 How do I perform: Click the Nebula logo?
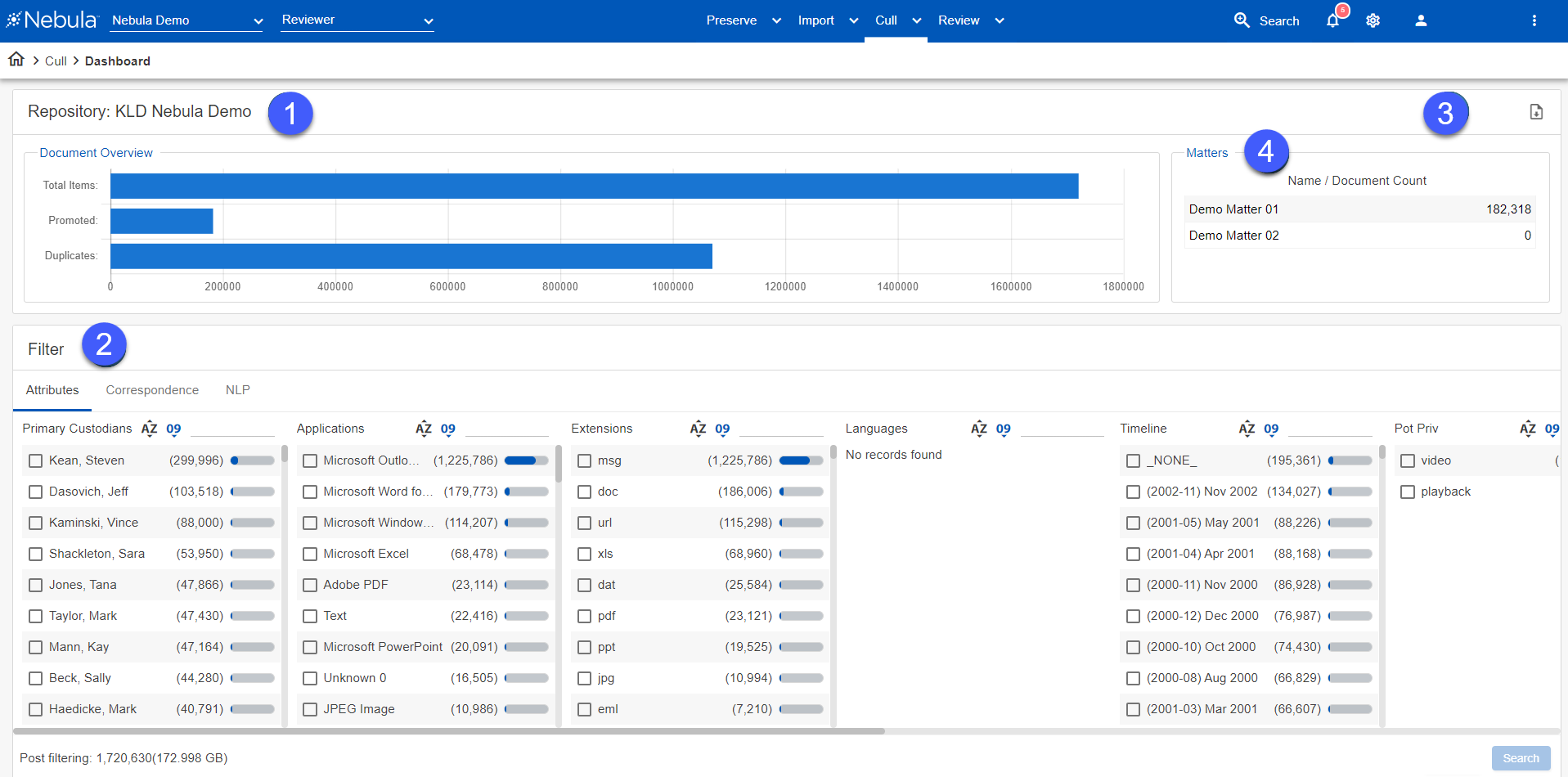point(52,20)
